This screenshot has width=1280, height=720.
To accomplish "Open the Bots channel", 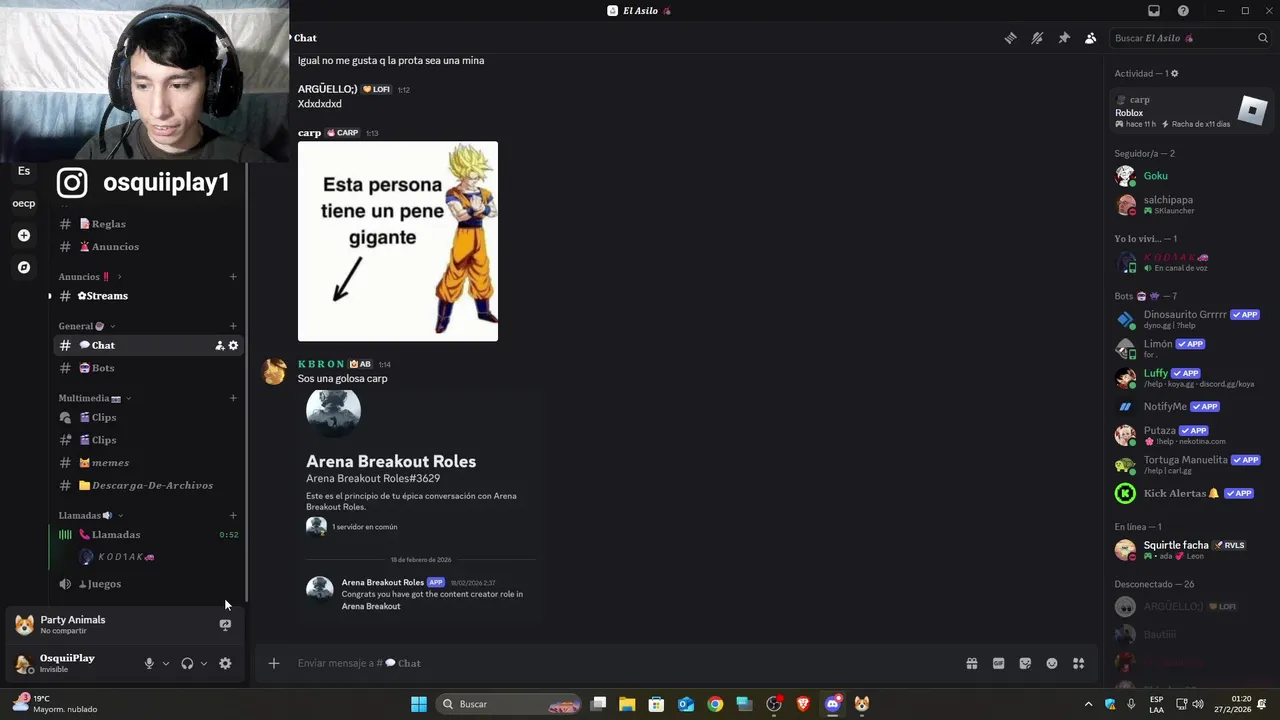I will [x=147, y=368].
